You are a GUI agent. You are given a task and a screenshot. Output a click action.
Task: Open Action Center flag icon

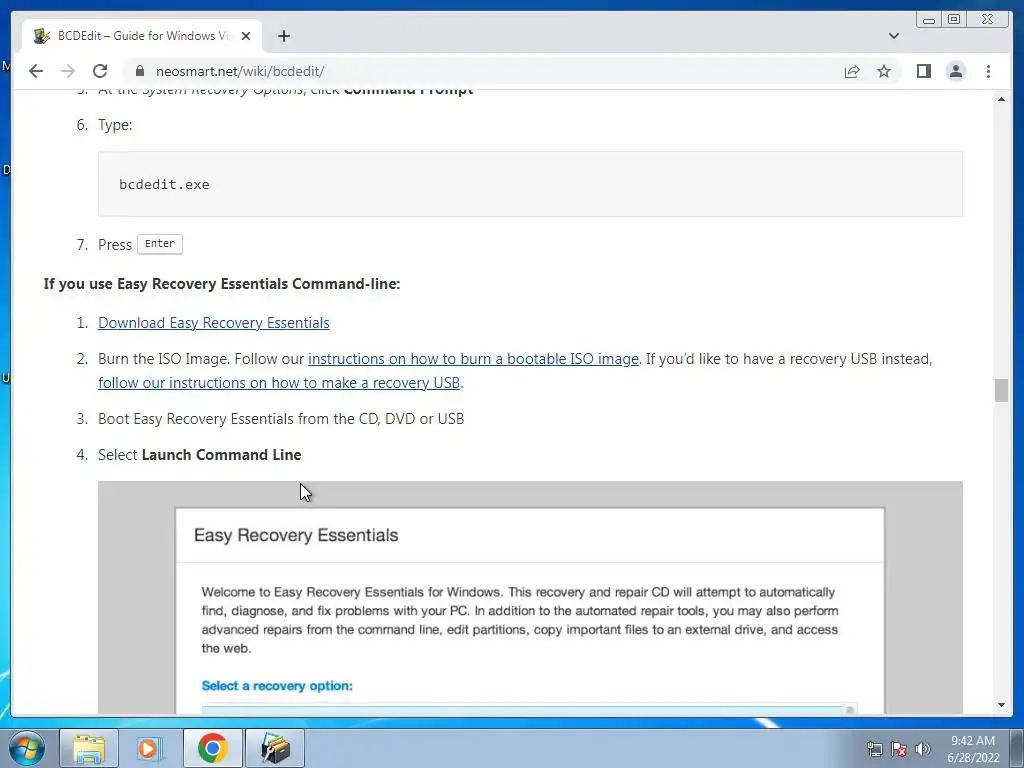pos(899,749)
